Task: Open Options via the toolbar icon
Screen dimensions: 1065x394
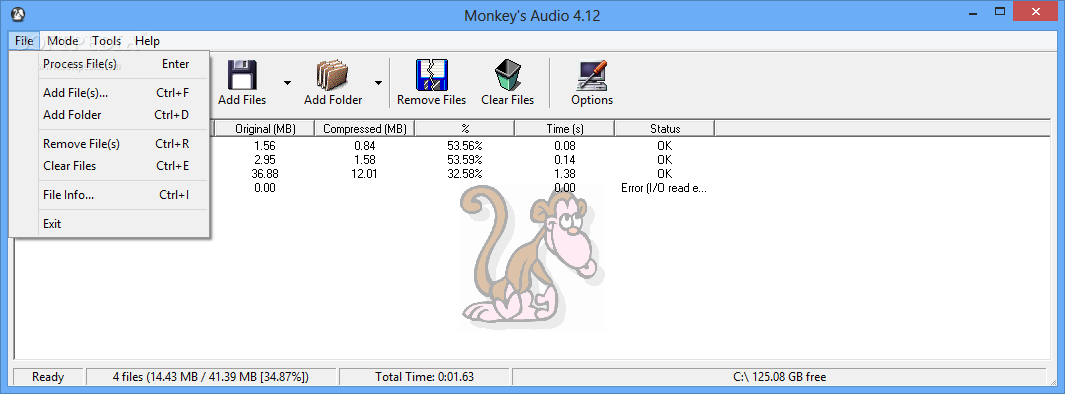Action: click(x=592, y=75)
